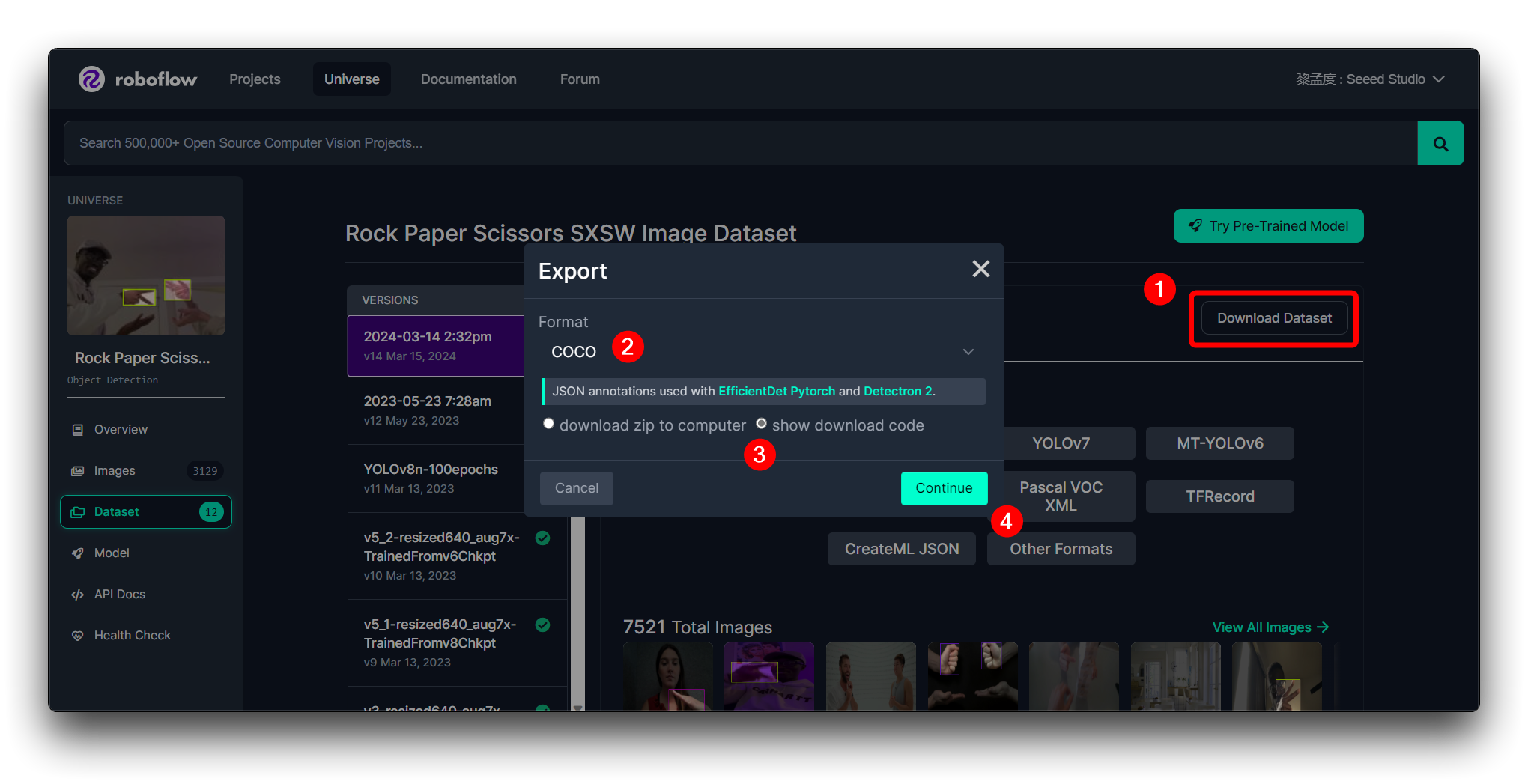The height and width of the screenshot is (784, 1528).
Task: Select version v5_1-resized640_aug7x-TrainedFromv8Chkpt
Action: click(457, 643)
